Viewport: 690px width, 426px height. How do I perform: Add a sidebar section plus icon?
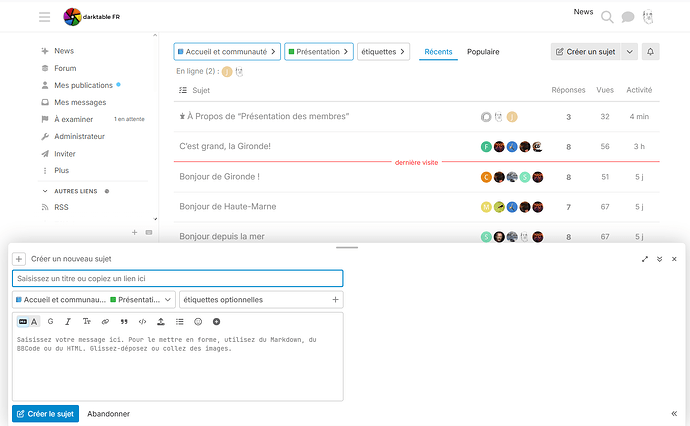135,232
